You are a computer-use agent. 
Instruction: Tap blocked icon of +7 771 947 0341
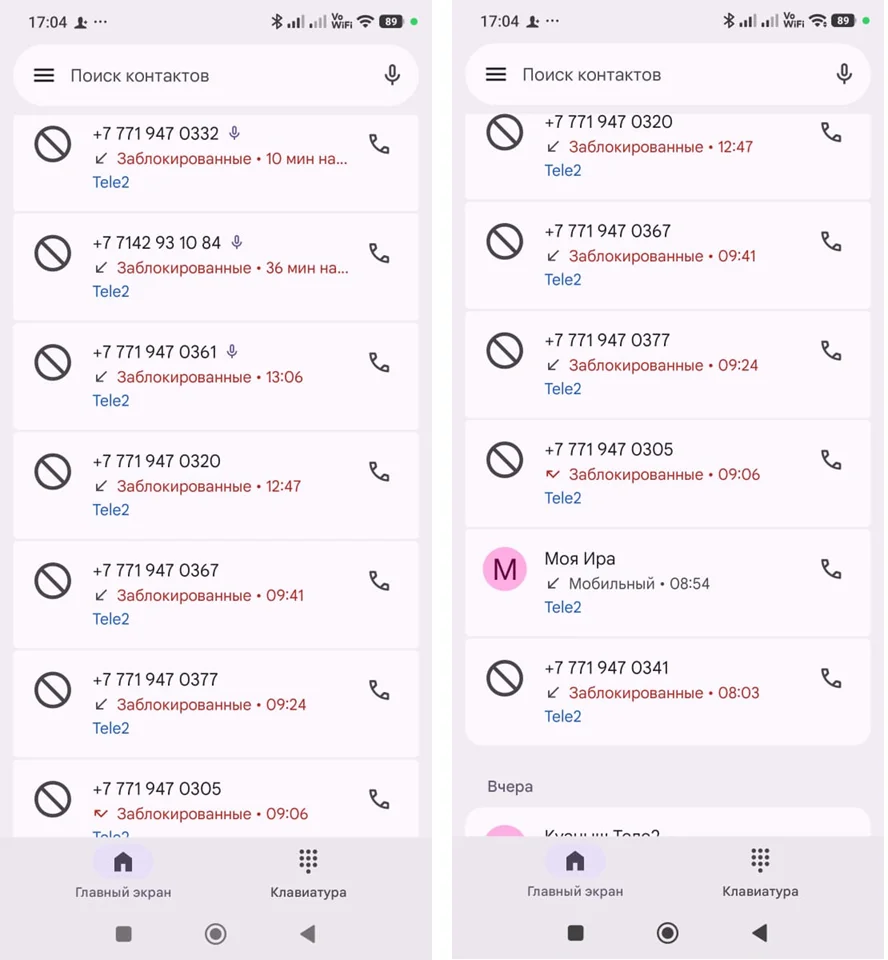tap(504, 679)
